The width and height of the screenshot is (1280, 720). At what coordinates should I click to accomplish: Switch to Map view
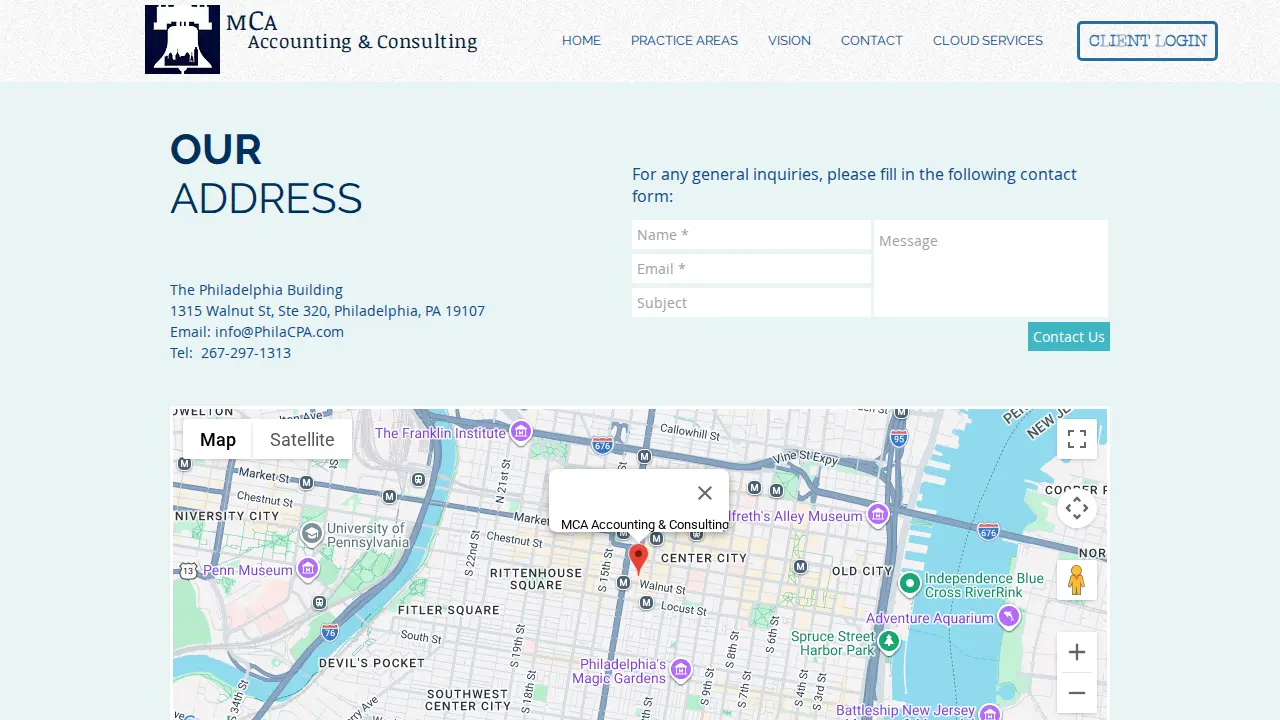[218, 439]
